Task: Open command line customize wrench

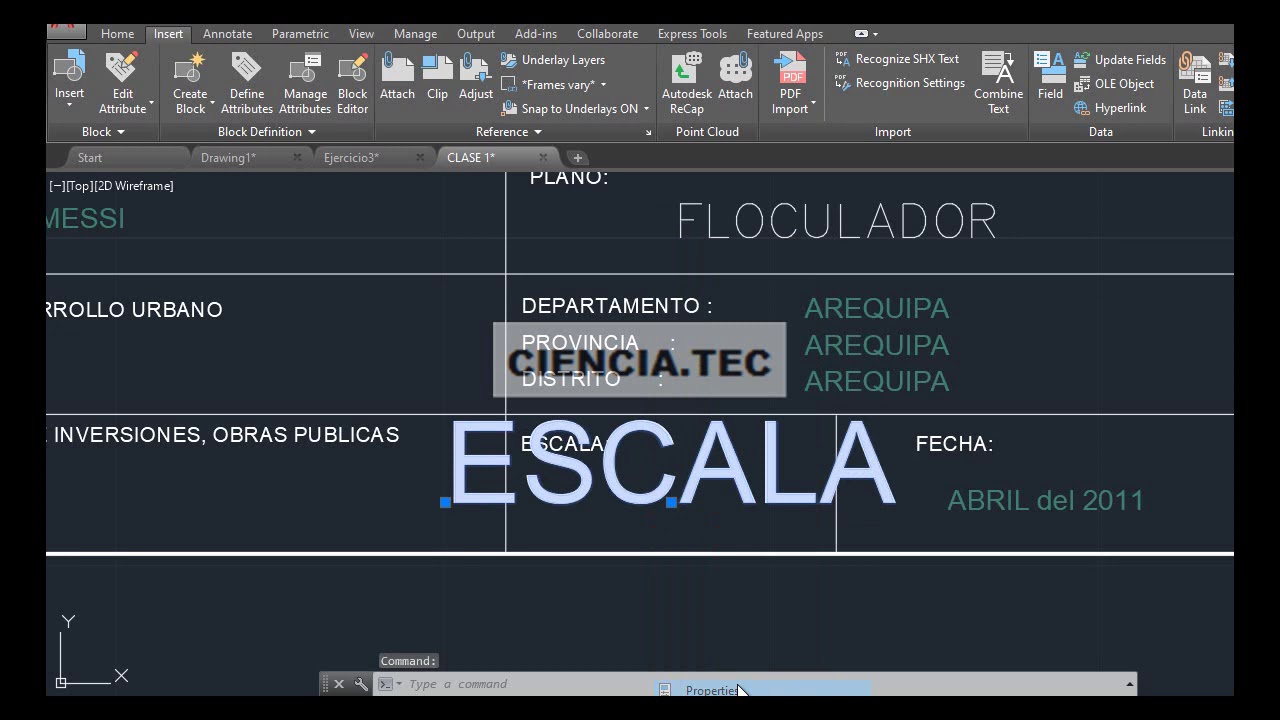Action: 361,684
